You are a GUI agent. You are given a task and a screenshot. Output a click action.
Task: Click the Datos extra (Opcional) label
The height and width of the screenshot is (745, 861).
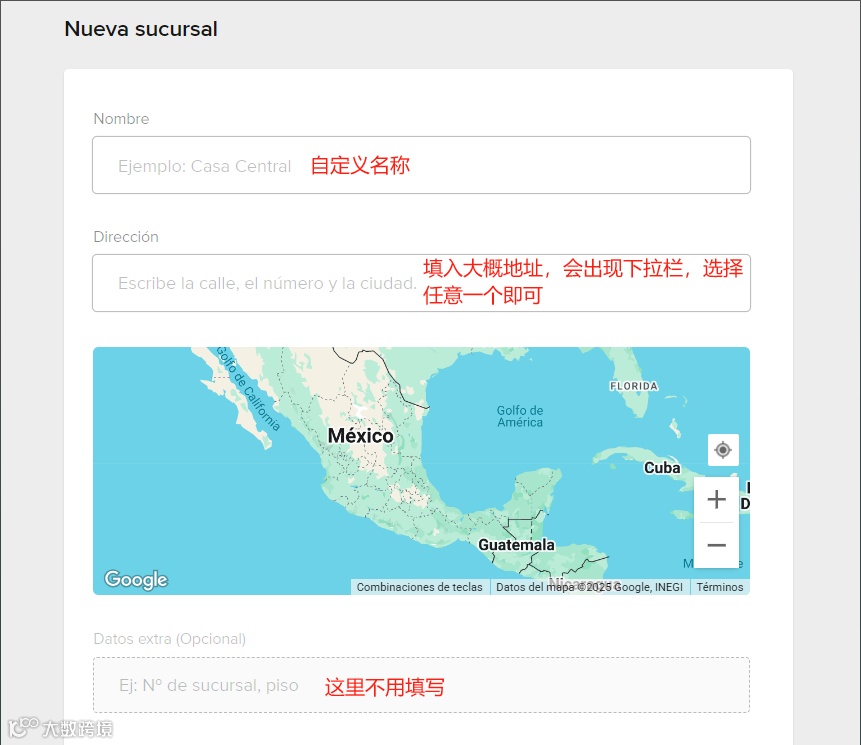(x=170, y=639)
